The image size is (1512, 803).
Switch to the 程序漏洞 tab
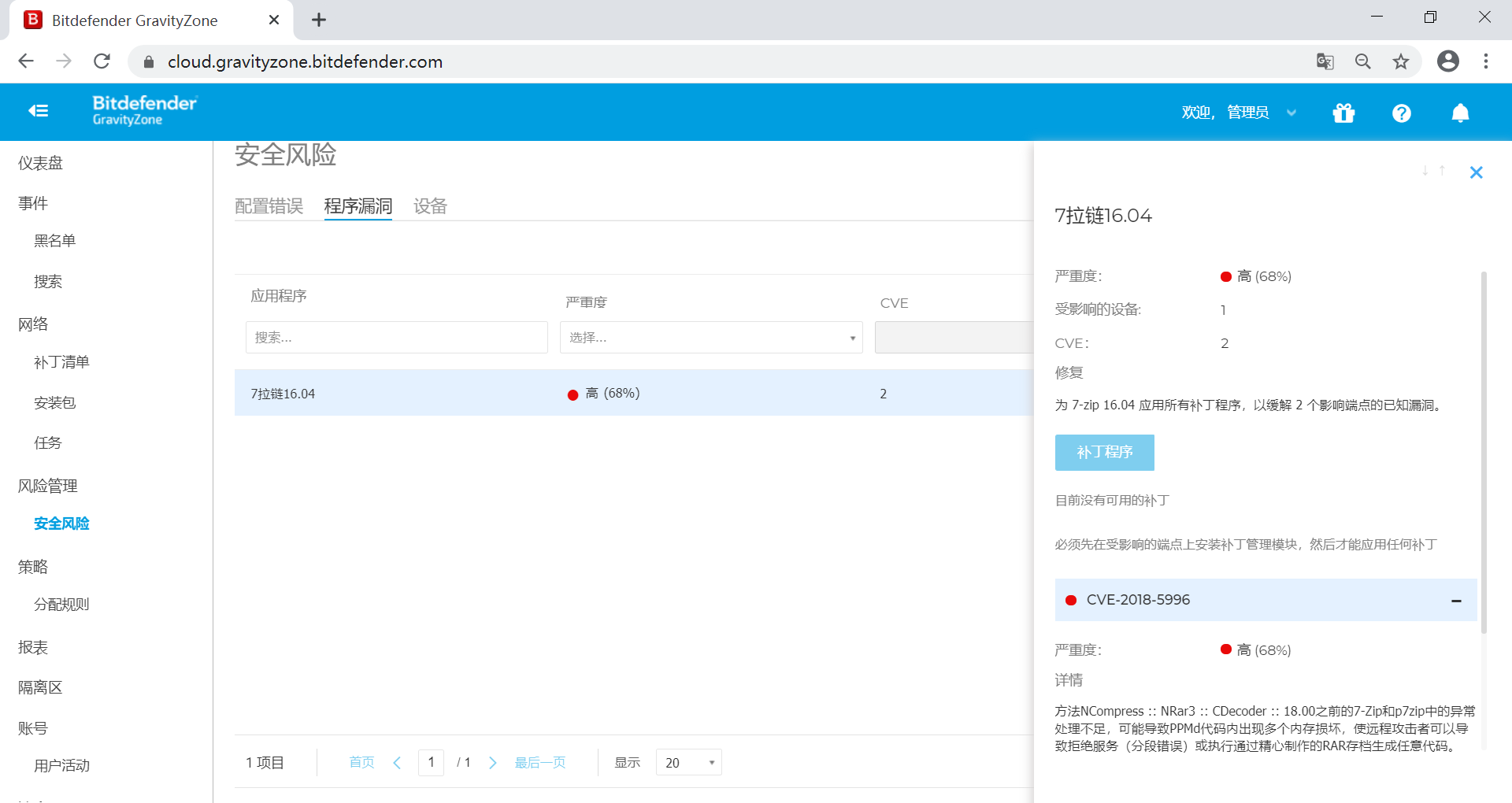[x=358, y=206]
